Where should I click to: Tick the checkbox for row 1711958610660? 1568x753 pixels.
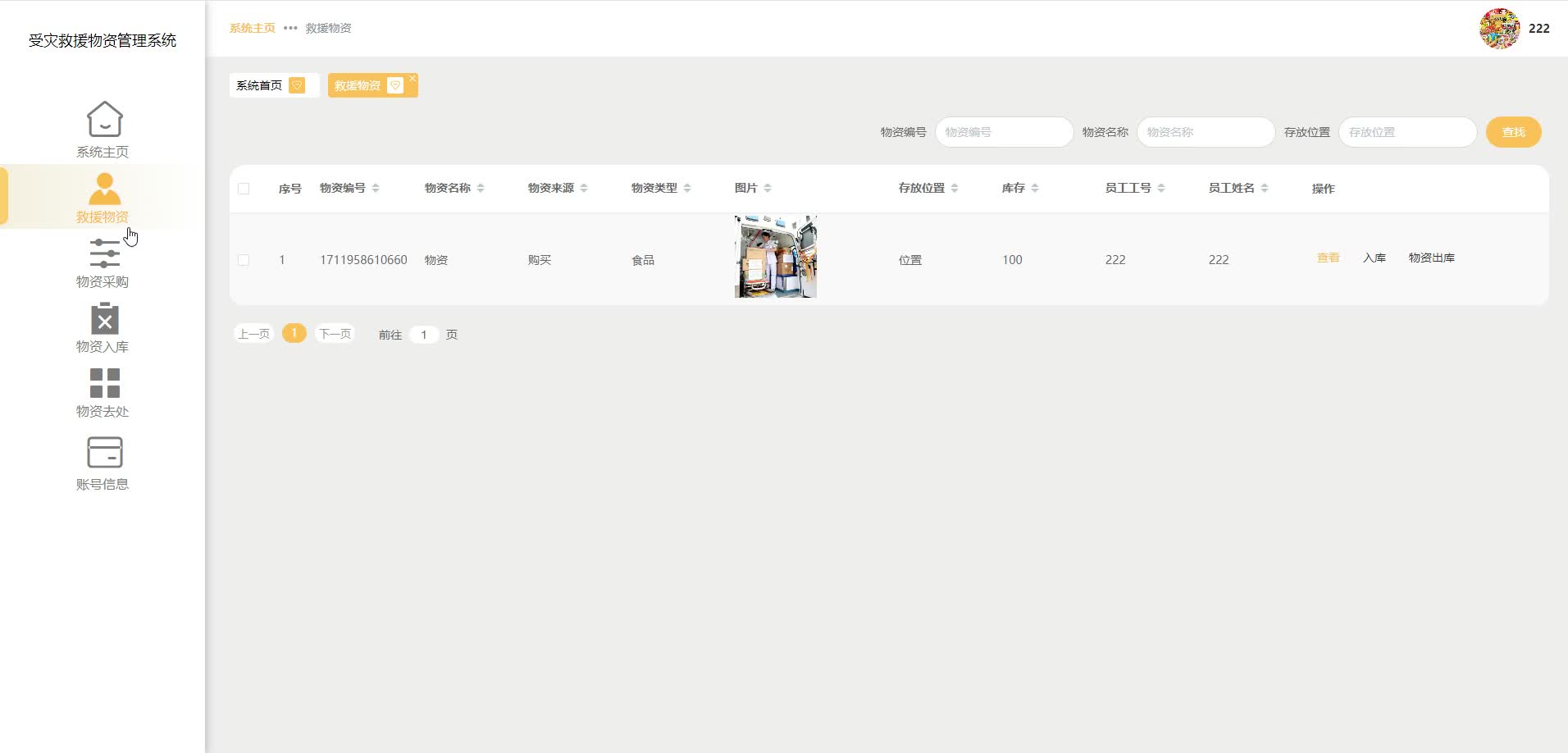(x=244, y=260)
